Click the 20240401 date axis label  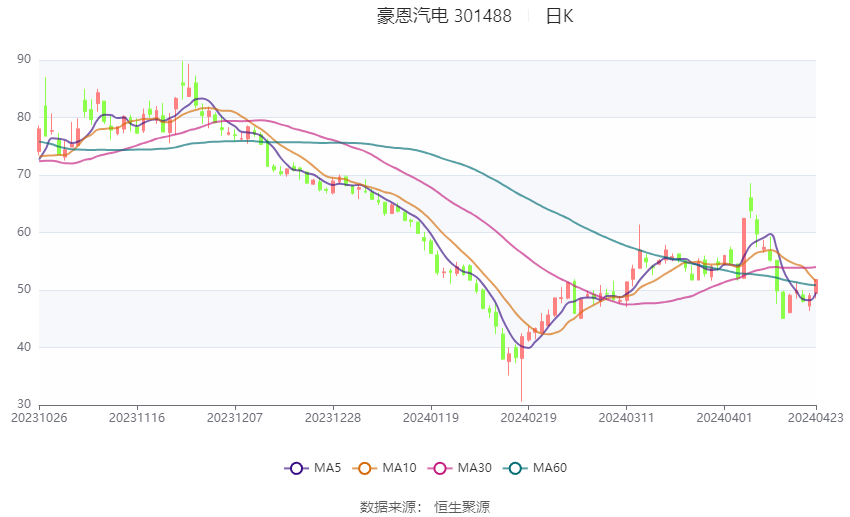click(724, 416)
